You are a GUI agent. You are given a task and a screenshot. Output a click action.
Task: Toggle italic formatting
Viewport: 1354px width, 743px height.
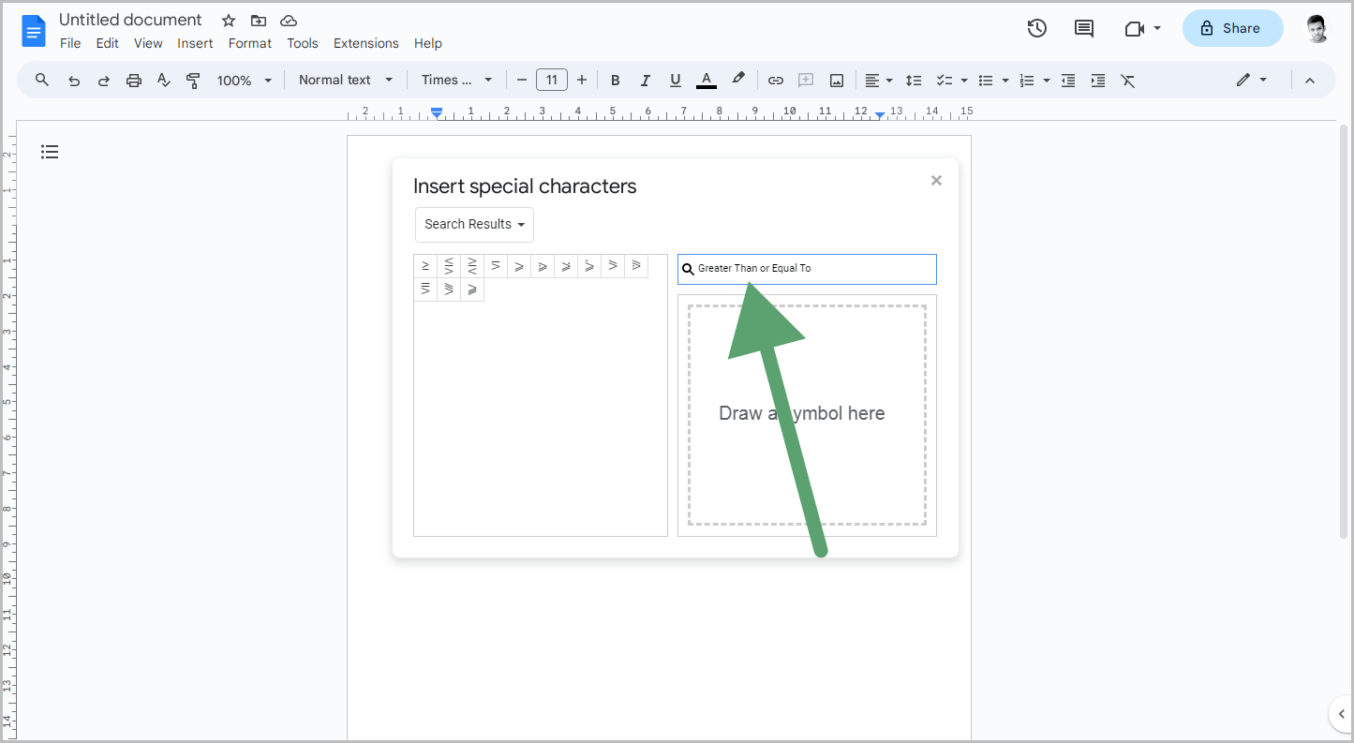click(x=645, y=80)
